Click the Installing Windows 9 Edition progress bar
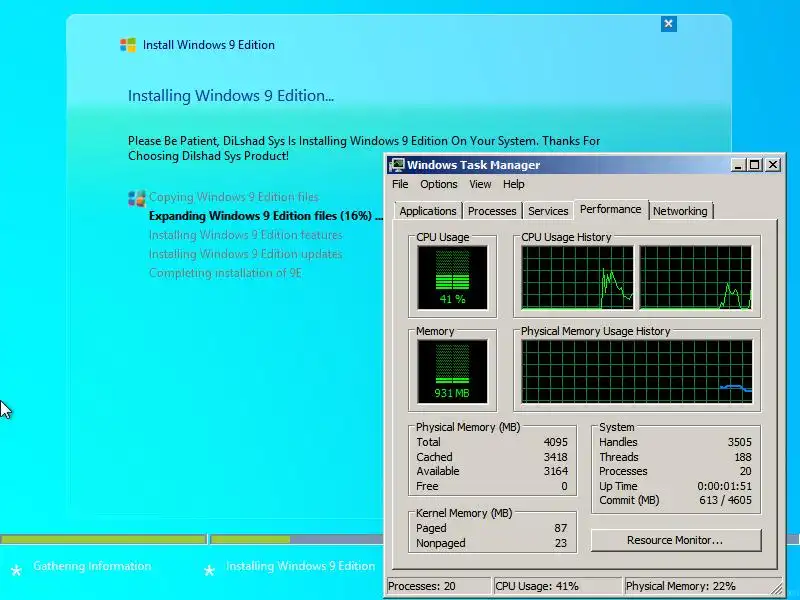Viewport: 800px width, 600px height. pyautogui.click(x=296, y=539)
